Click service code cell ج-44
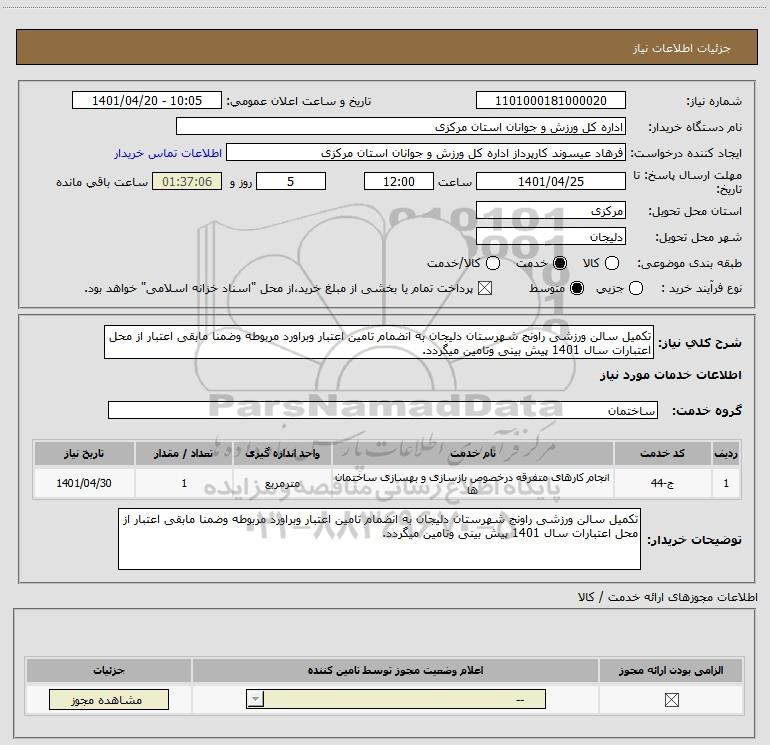770x745 pixels. click(x=662, y=483)
